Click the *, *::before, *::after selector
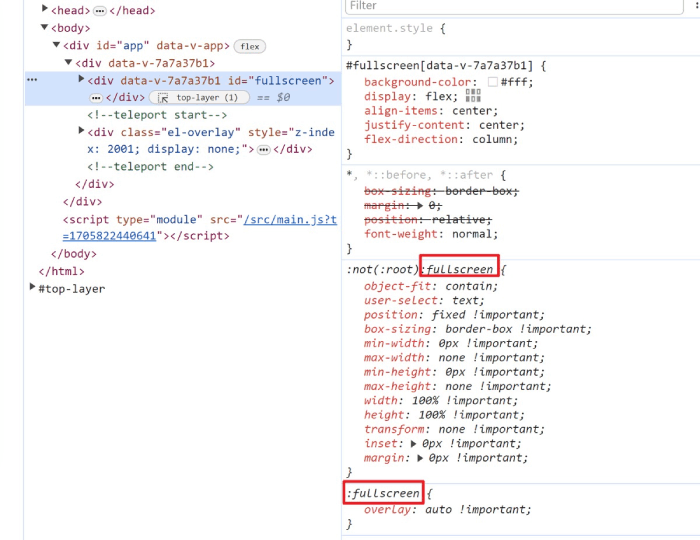Screen dimensions: 700x540 (x=420, y=175)
